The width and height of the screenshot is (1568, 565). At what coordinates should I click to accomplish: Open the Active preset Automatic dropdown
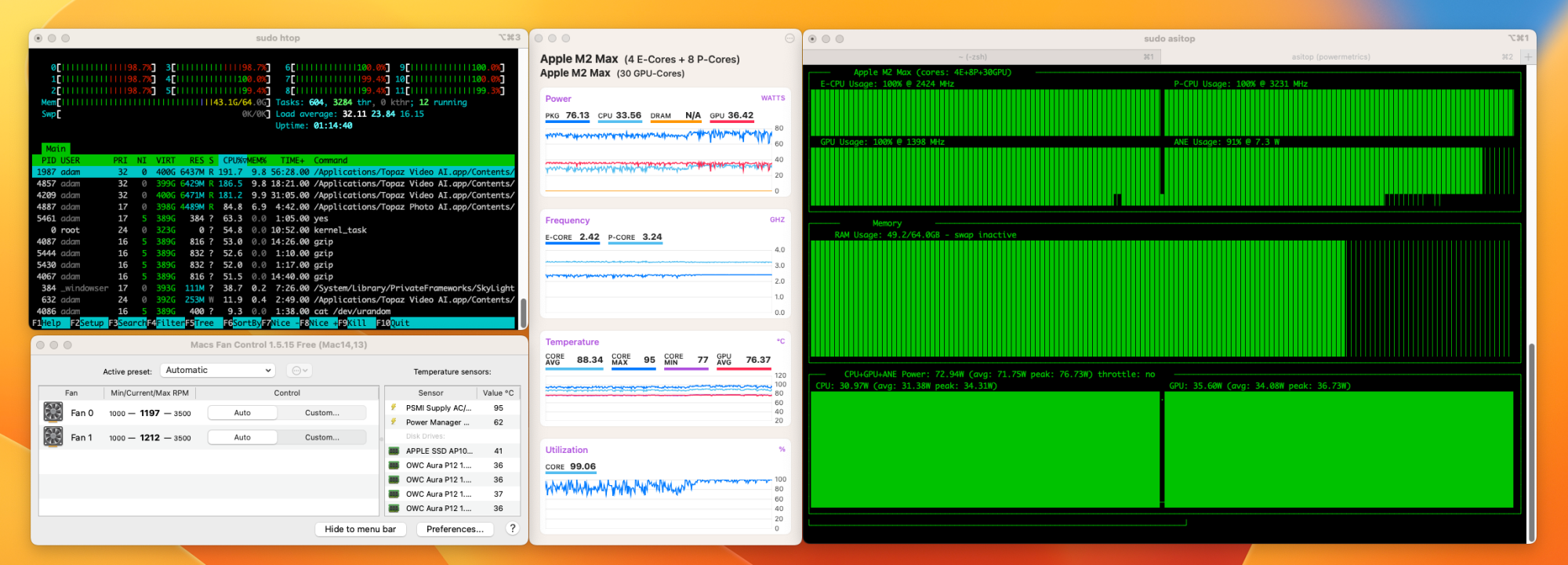(x=218, y=370)
